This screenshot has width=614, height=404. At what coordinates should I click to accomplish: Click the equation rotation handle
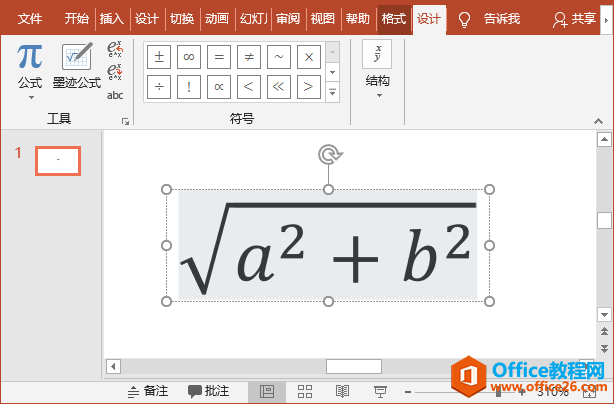[329, 154]
